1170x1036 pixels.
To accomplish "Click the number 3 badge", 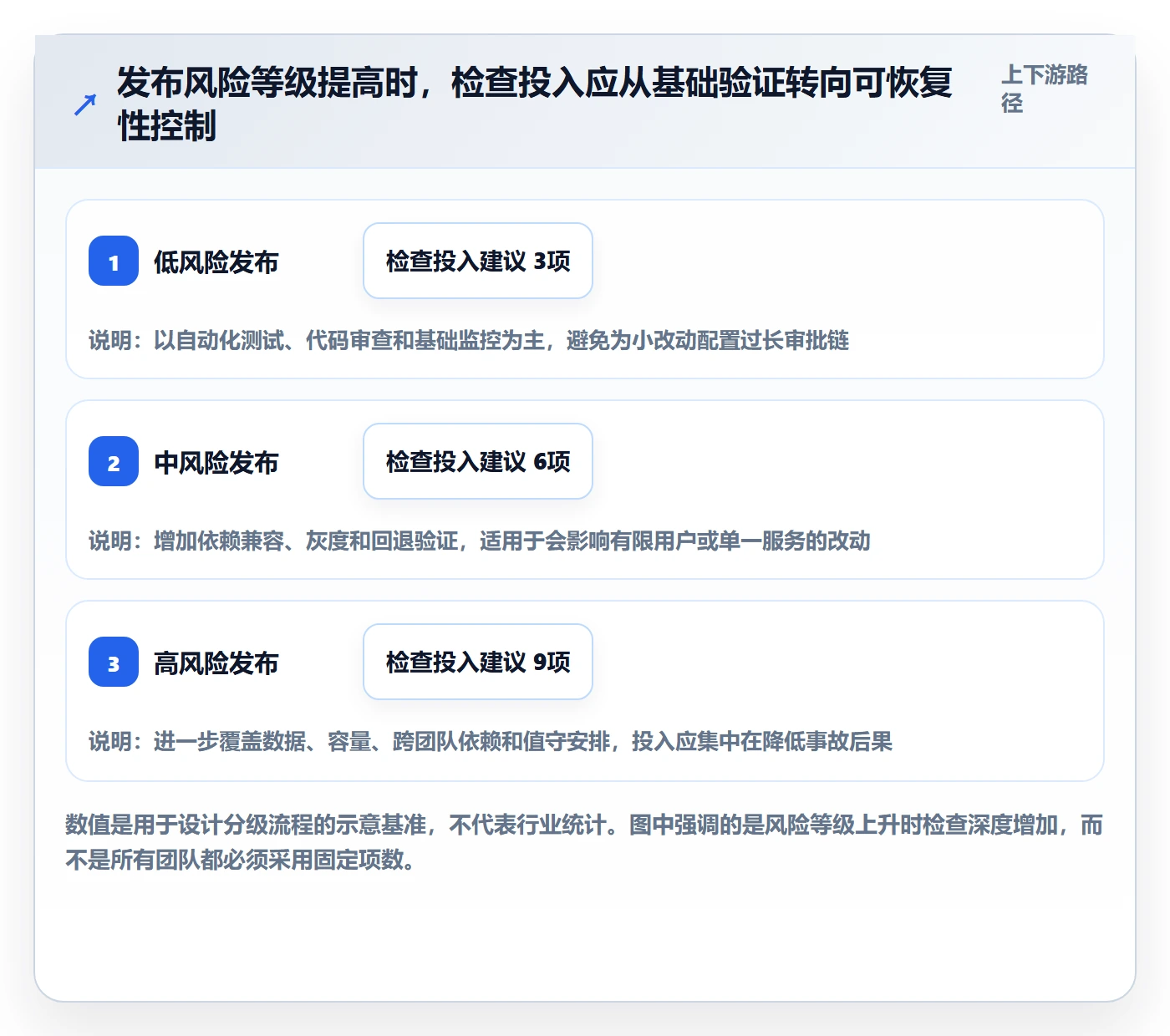I will pyautogui.click(x=114, y=662).
